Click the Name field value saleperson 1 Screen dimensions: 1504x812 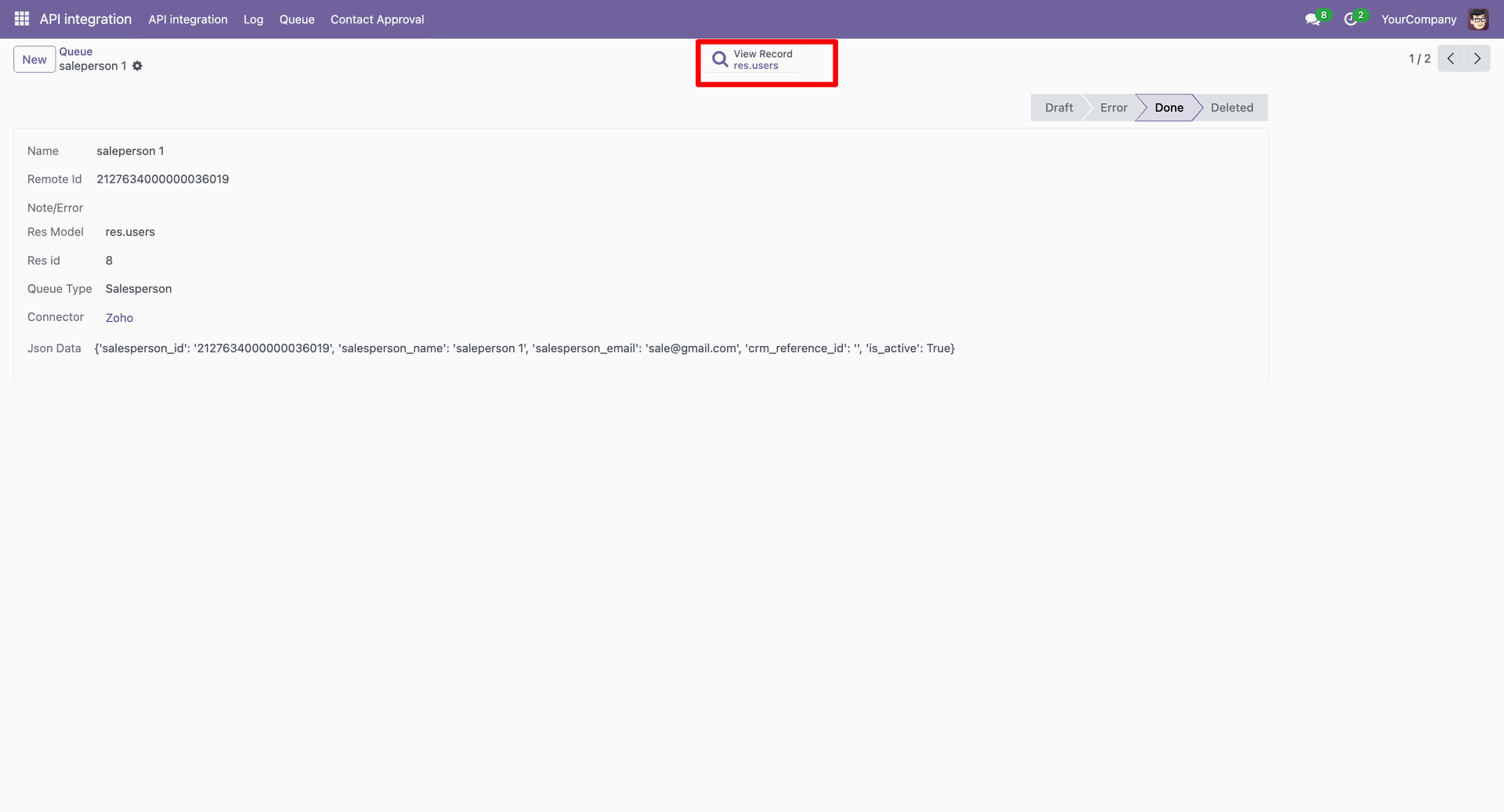click(x=130, y=151)
